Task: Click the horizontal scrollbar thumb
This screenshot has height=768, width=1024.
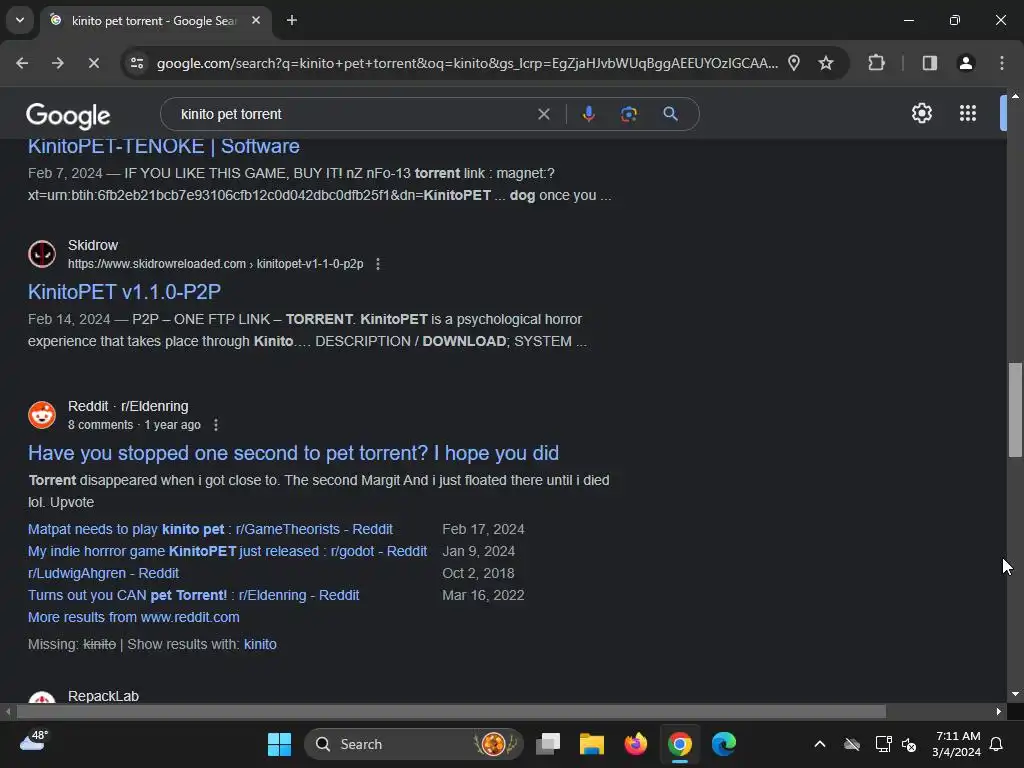Action: point(451,711)
